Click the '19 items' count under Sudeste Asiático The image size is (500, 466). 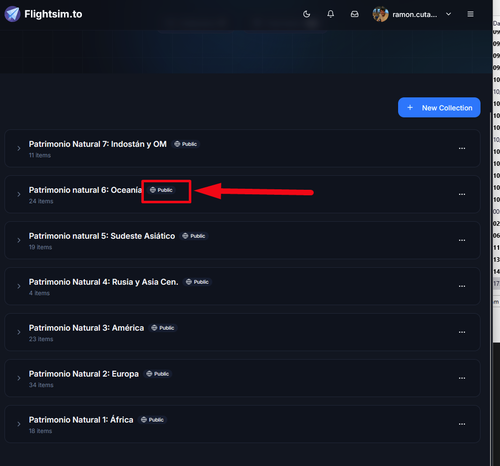(40, 247)
